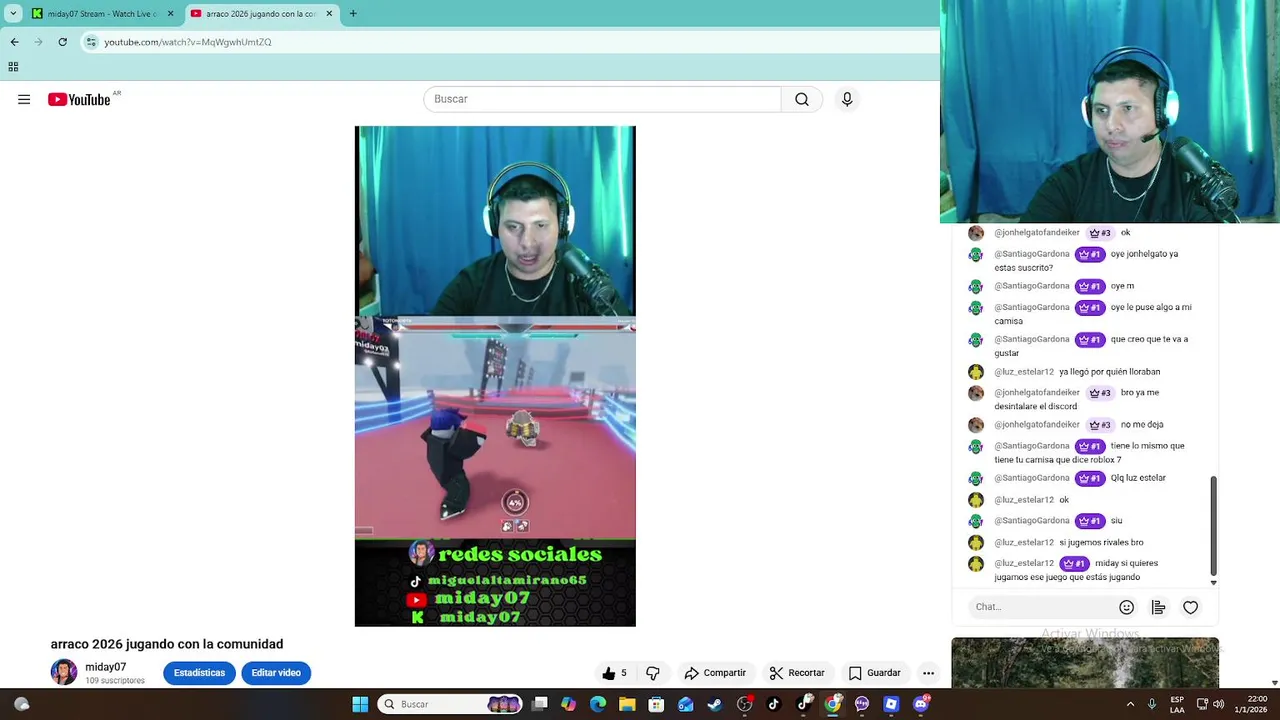The width and height of the screenshot is (1280, 720).
Task: Show hidden system tray icons chevron
Action: pyautogui.click(x=1130, y=704)
